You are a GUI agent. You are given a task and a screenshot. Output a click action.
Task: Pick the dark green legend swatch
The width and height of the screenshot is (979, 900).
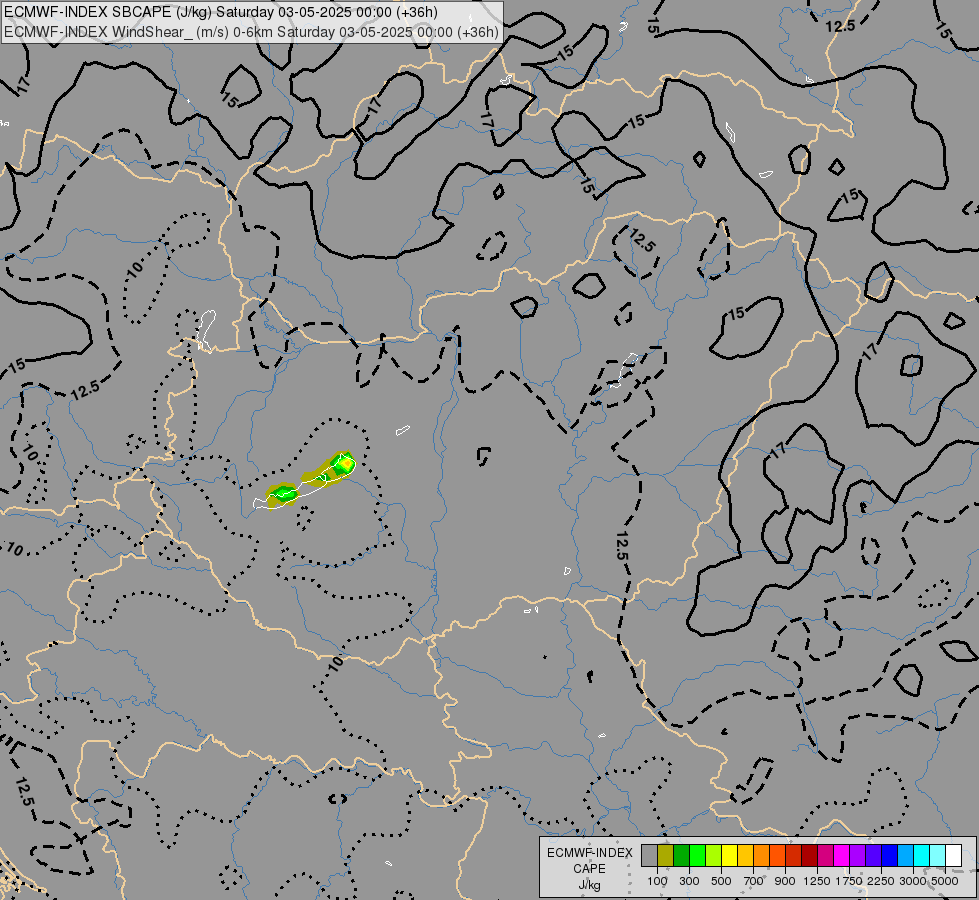(682, 856)
